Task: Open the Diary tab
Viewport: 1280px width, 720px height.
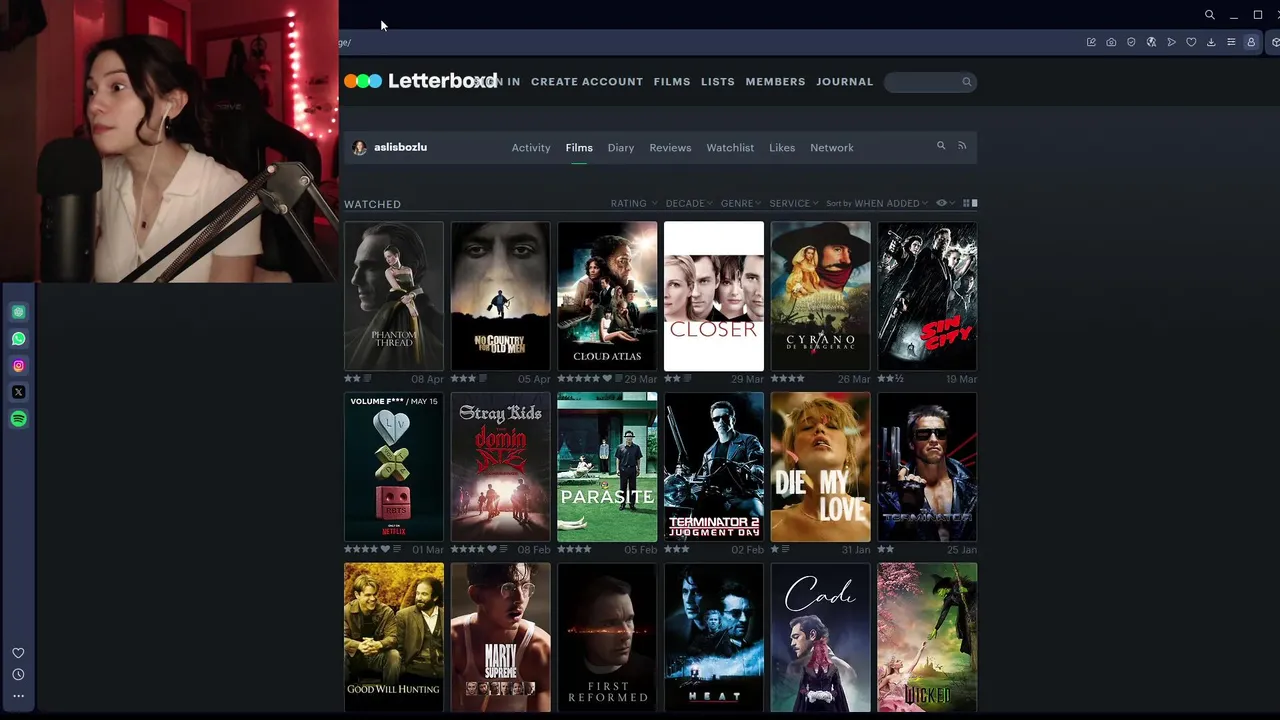Action: click(621, 148)
